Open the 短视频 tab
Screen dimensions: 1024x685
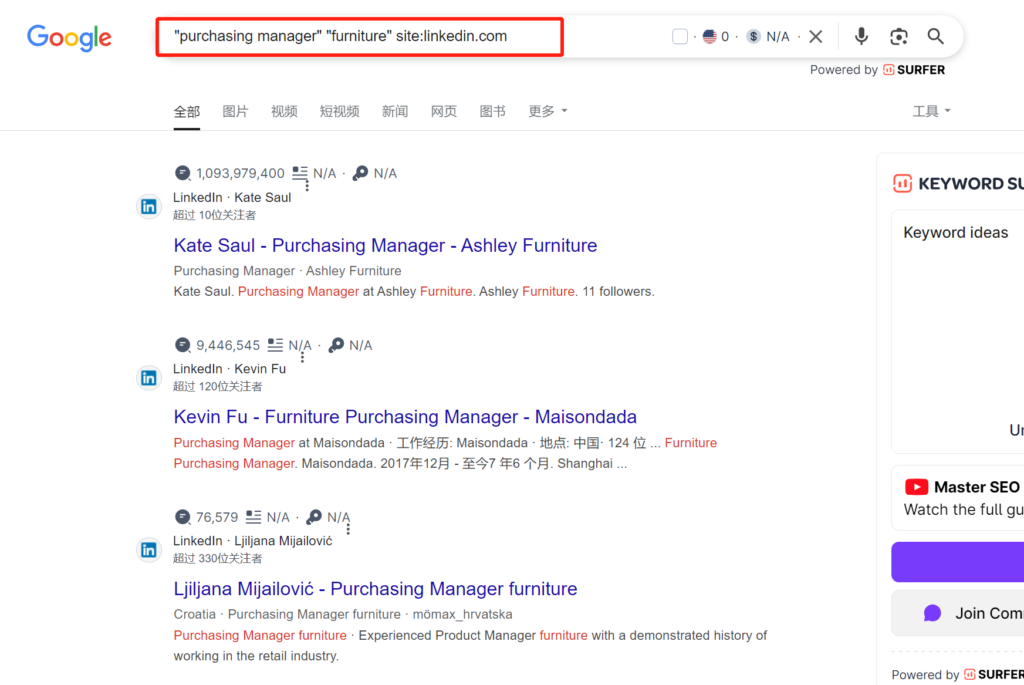click(340, 112)
